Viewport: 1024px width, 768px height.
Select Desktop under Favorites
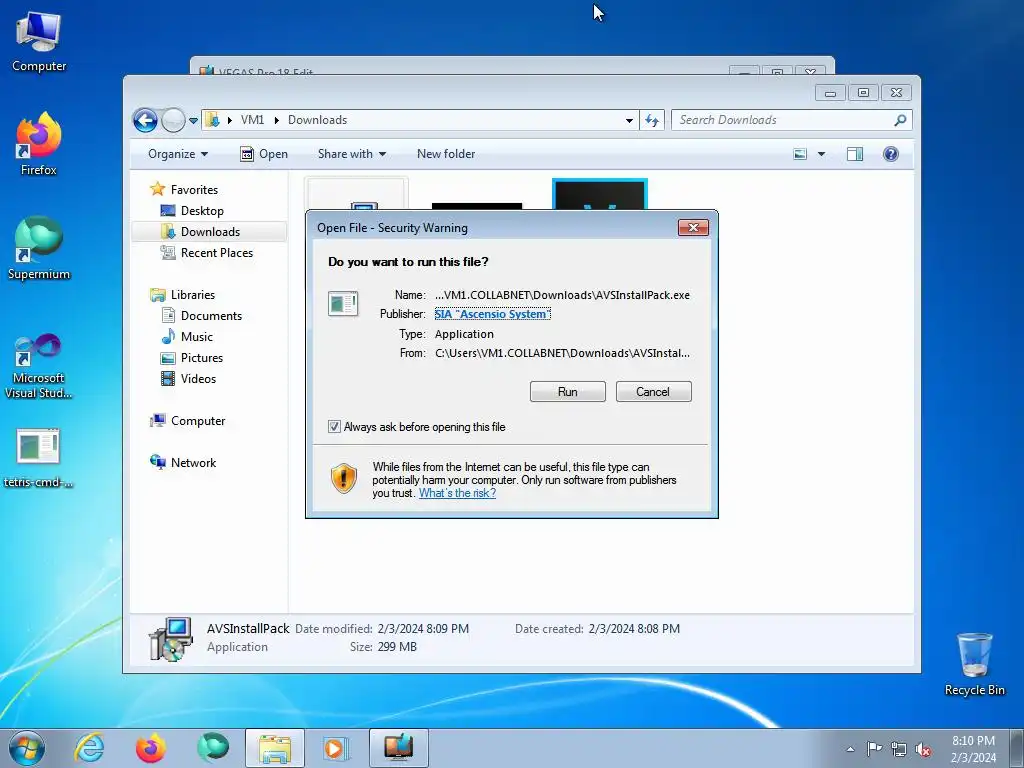click(x=202, y=211)
